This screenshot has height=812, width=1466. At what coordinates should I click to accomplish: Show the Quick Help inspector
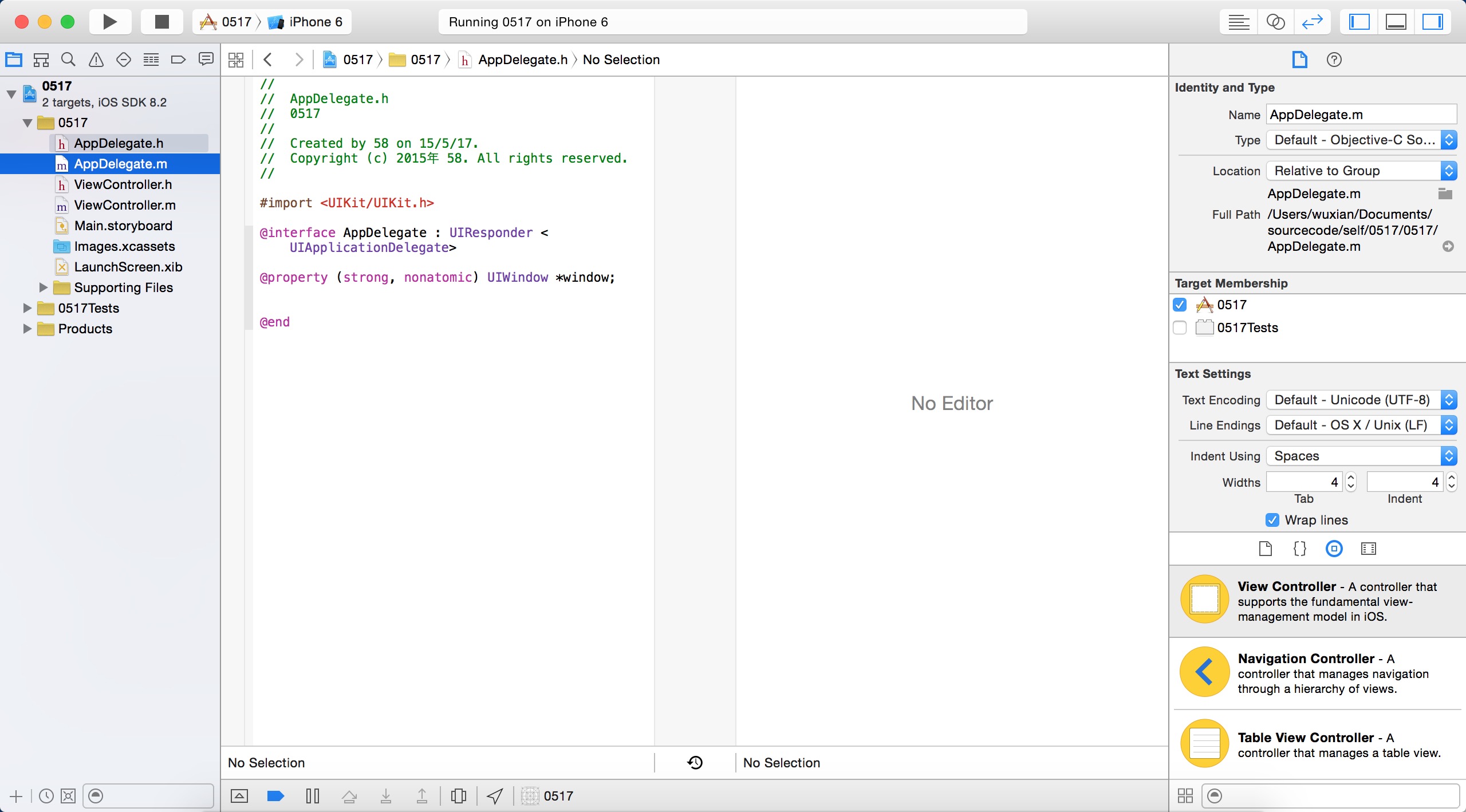coord(1334,60)
